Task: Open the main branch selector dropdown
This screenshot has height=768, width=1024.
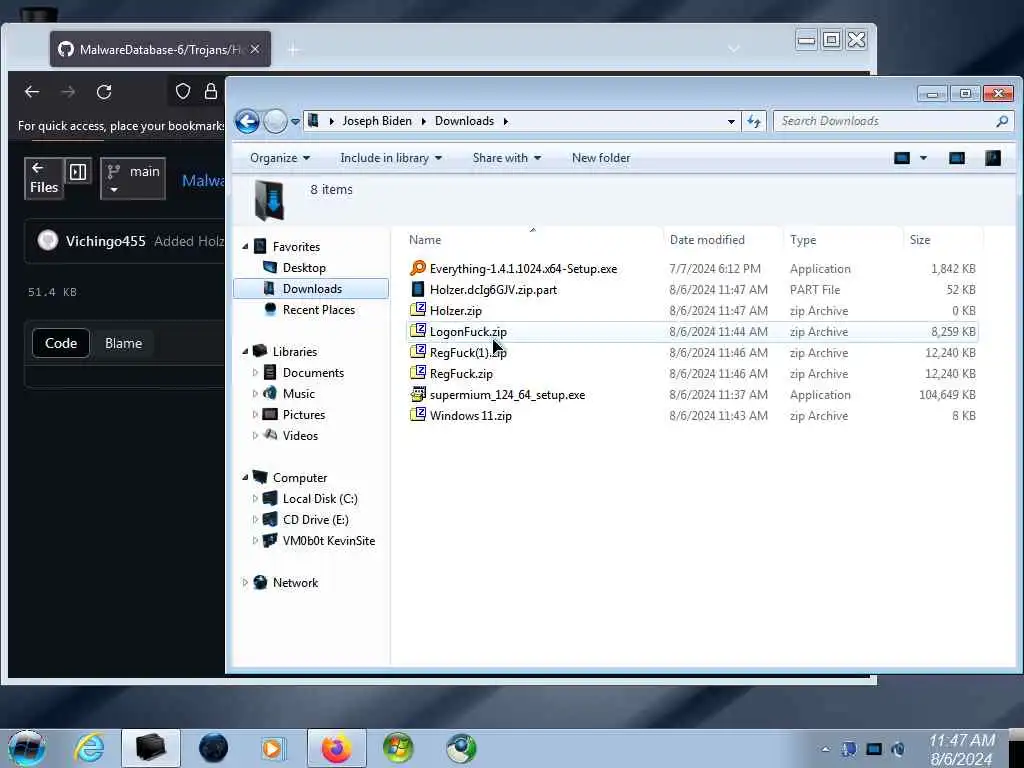Action: tap(133, 178)
